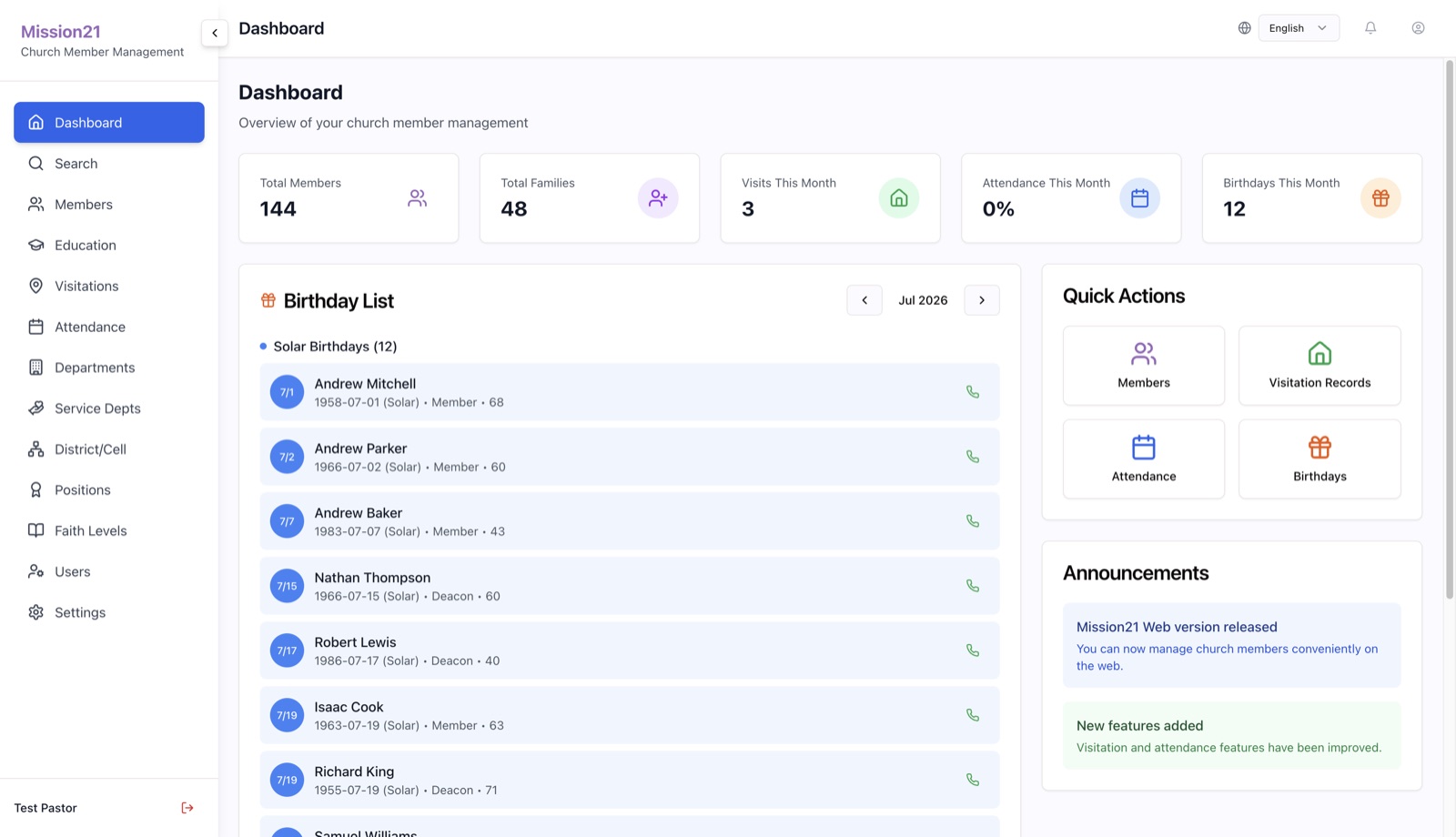This screenshot has width=1456, height=837.
Task: Open the user profile icon
Action: click(1418, 28)
